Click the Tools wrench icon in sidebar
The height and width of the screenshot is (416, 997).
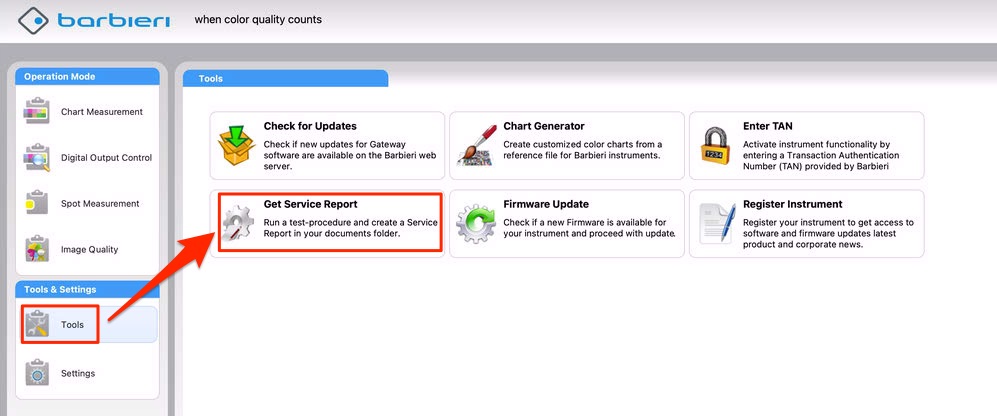click(x=37, y=325)
